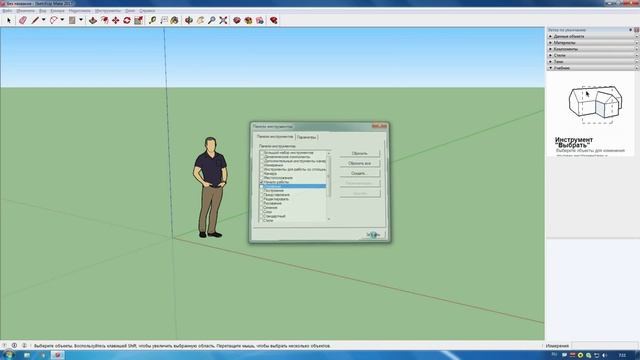Viewport: 640px width, 360px height.
Task: Activate the Rotate tool
Action: pos(127,20)
